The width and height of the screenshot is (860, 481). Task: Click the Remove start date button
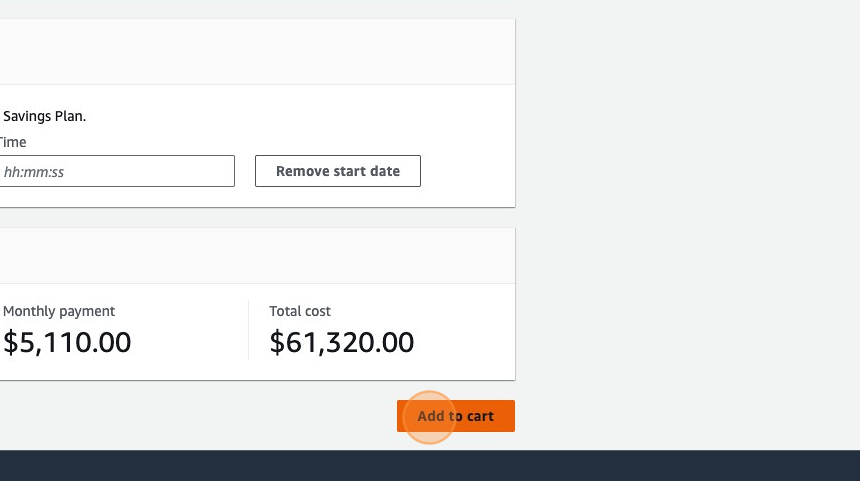(x=338, y=171)
